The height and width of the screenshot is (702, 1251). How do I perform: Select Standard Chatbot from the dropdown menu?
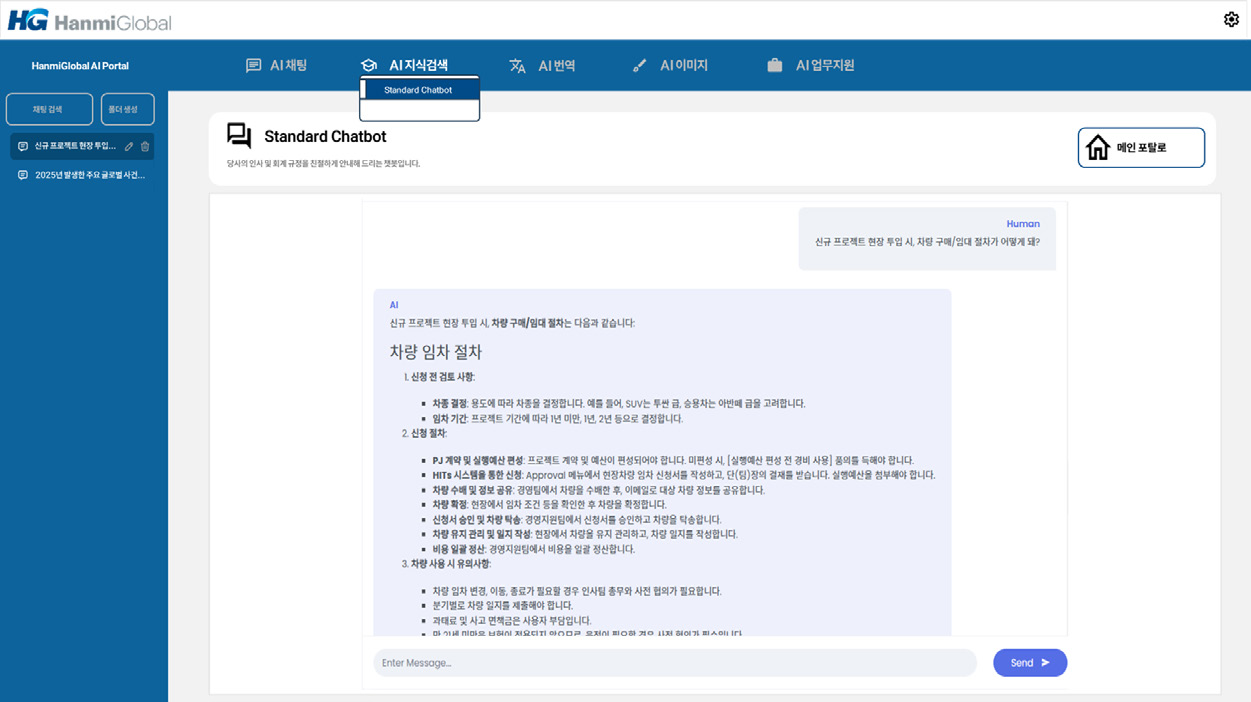click(x=418, y=90)
